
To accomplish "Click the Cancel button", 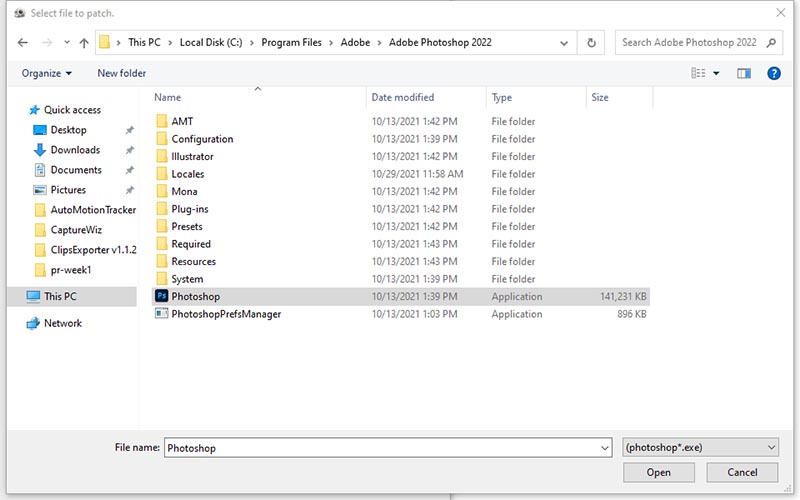I will [x=742, y=472].
